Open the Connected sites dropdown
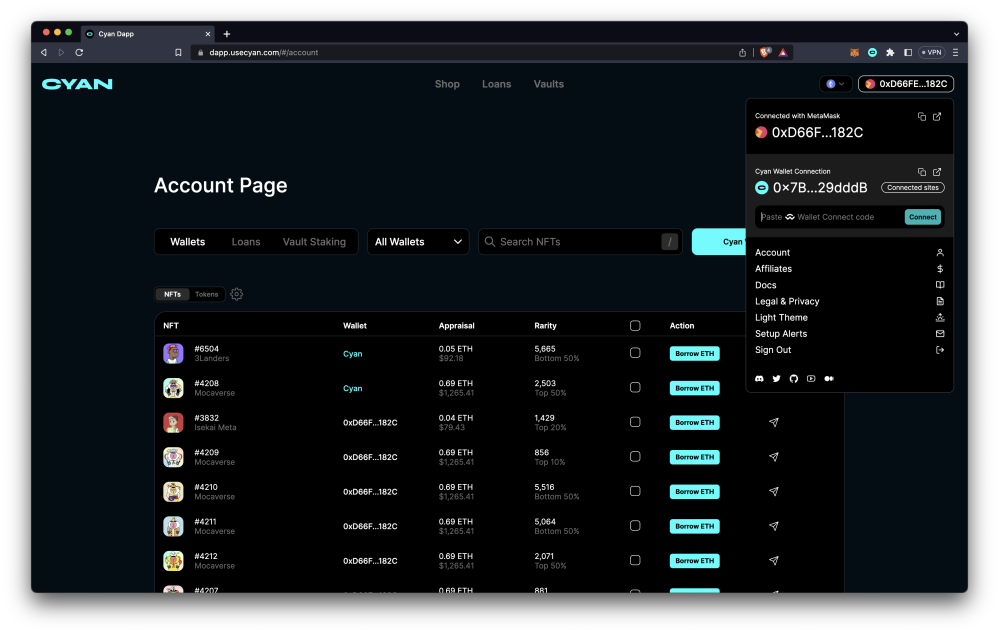999x634 pixels. (912, 187)
